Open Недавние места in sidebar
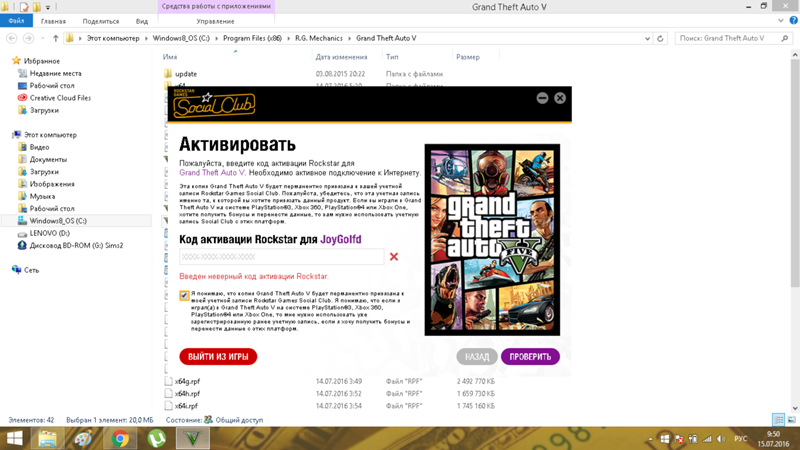800x450 pixels. tap(55, 73)
